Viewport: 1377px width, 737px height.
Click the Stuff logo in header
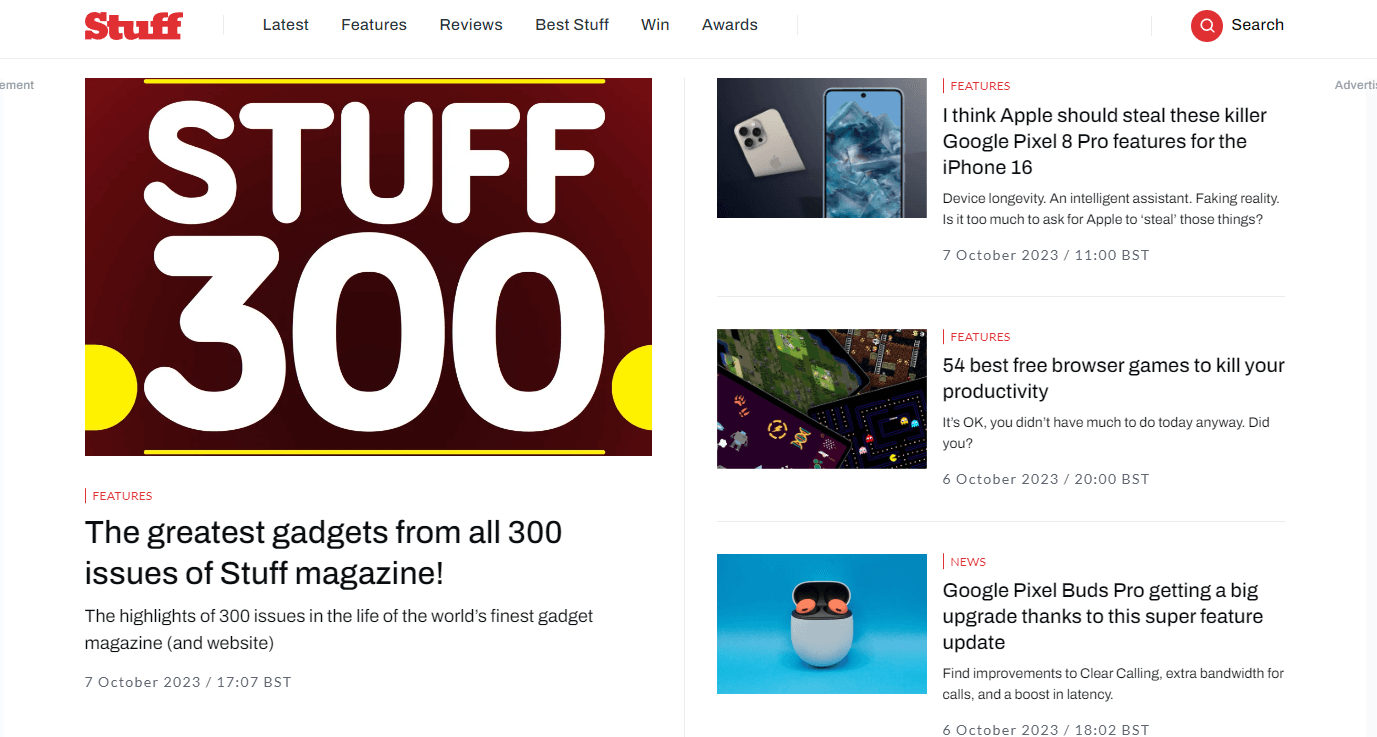pos(133,25)
